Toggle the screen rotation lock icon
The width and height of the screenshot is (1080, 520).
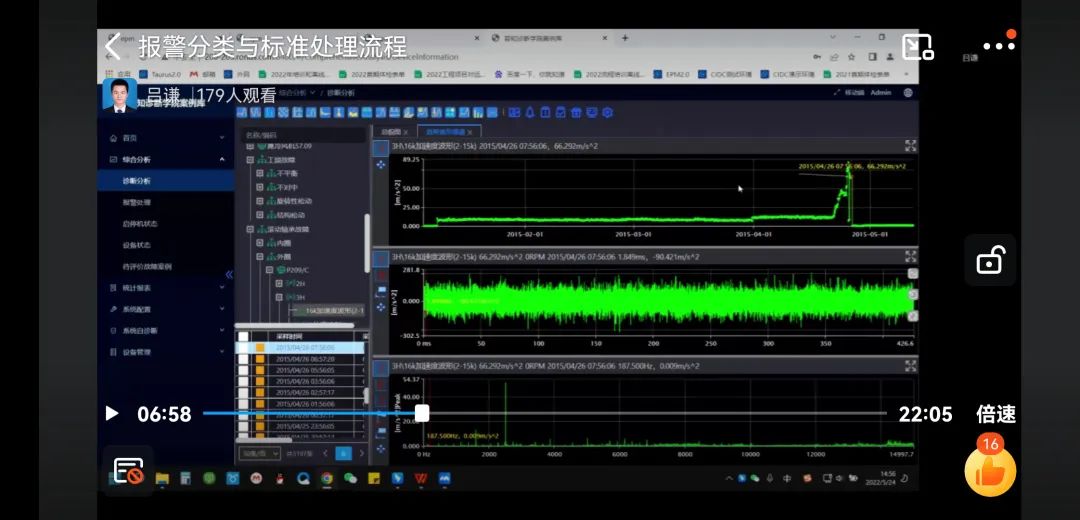point(989,261)
